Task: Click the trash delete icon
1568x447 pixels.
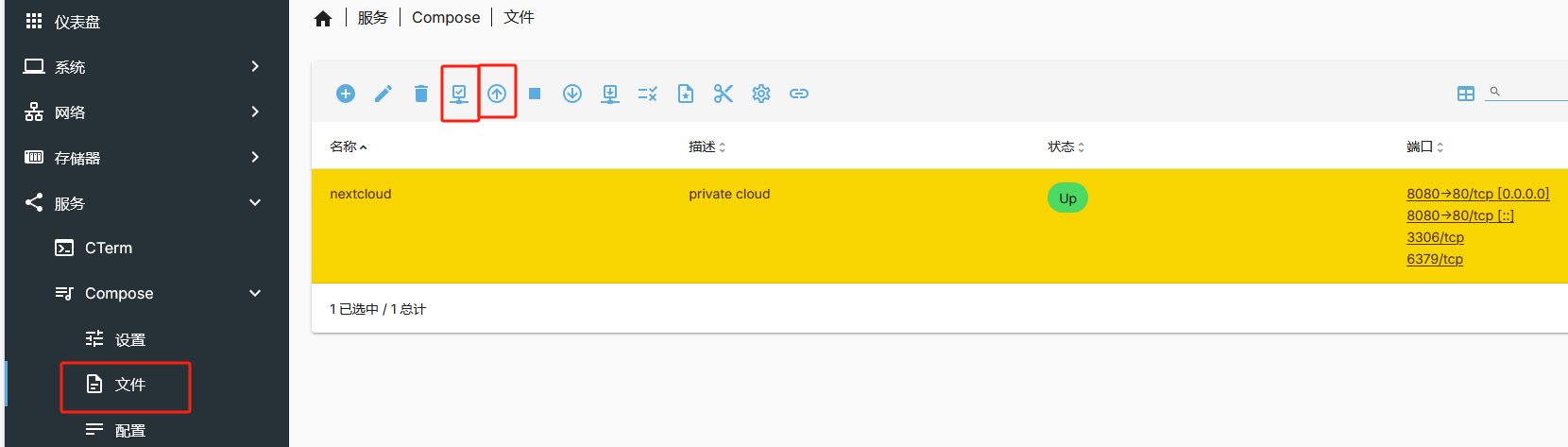Action: [421, 94]
